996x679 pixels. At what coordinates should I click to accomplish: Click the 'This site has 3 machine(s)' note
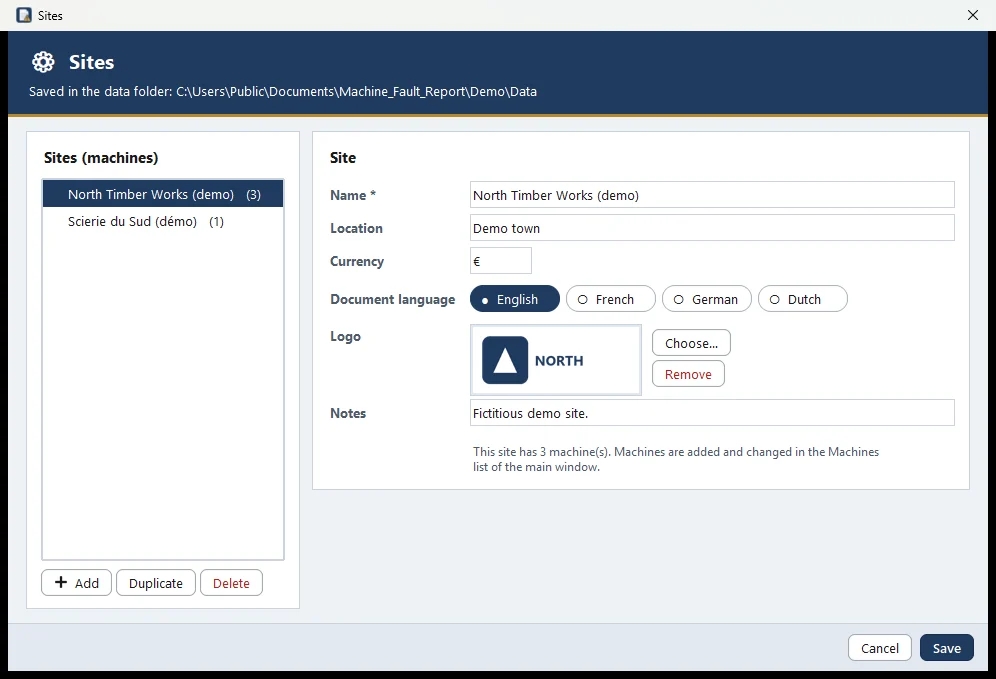(x=676, y=459)
